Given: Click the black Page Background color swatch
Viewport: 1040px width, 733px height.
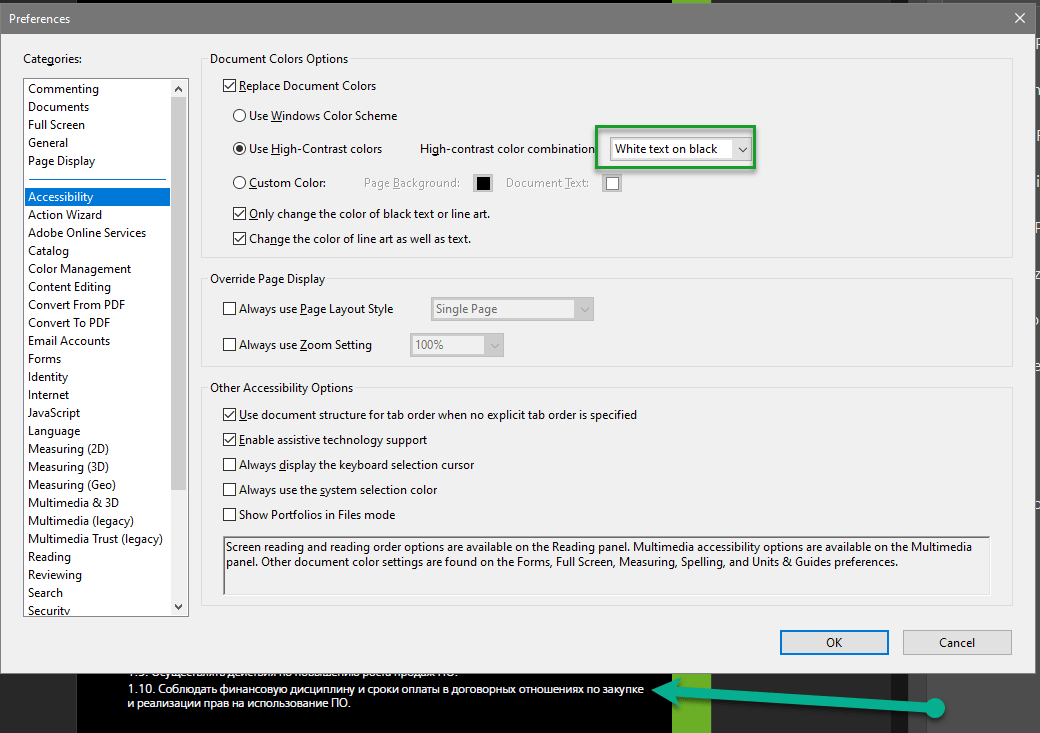Looking at the screenshot, I should click(x=483, y=182).
